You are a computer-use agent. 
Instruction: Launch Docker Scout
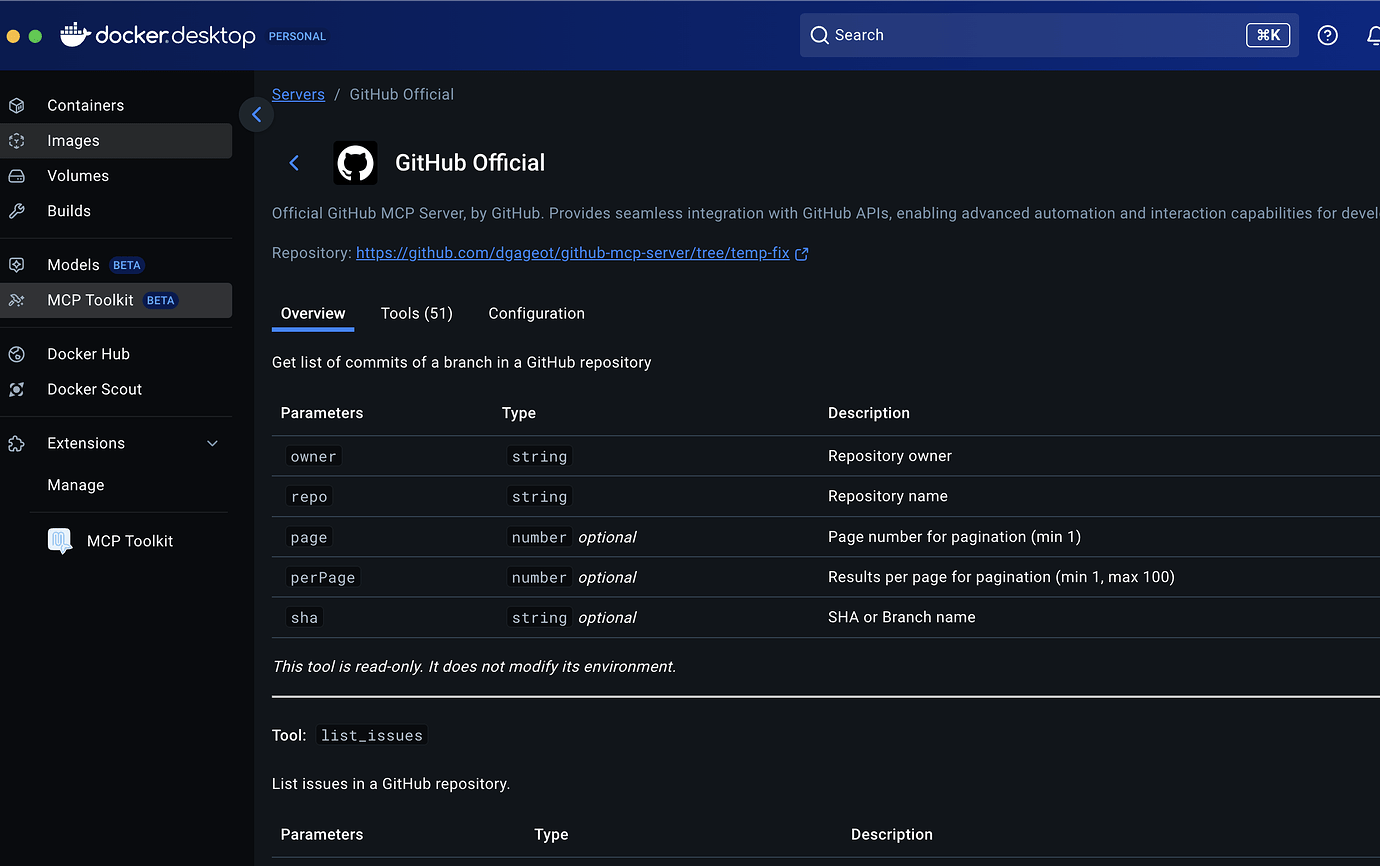[x=94, y=389]
